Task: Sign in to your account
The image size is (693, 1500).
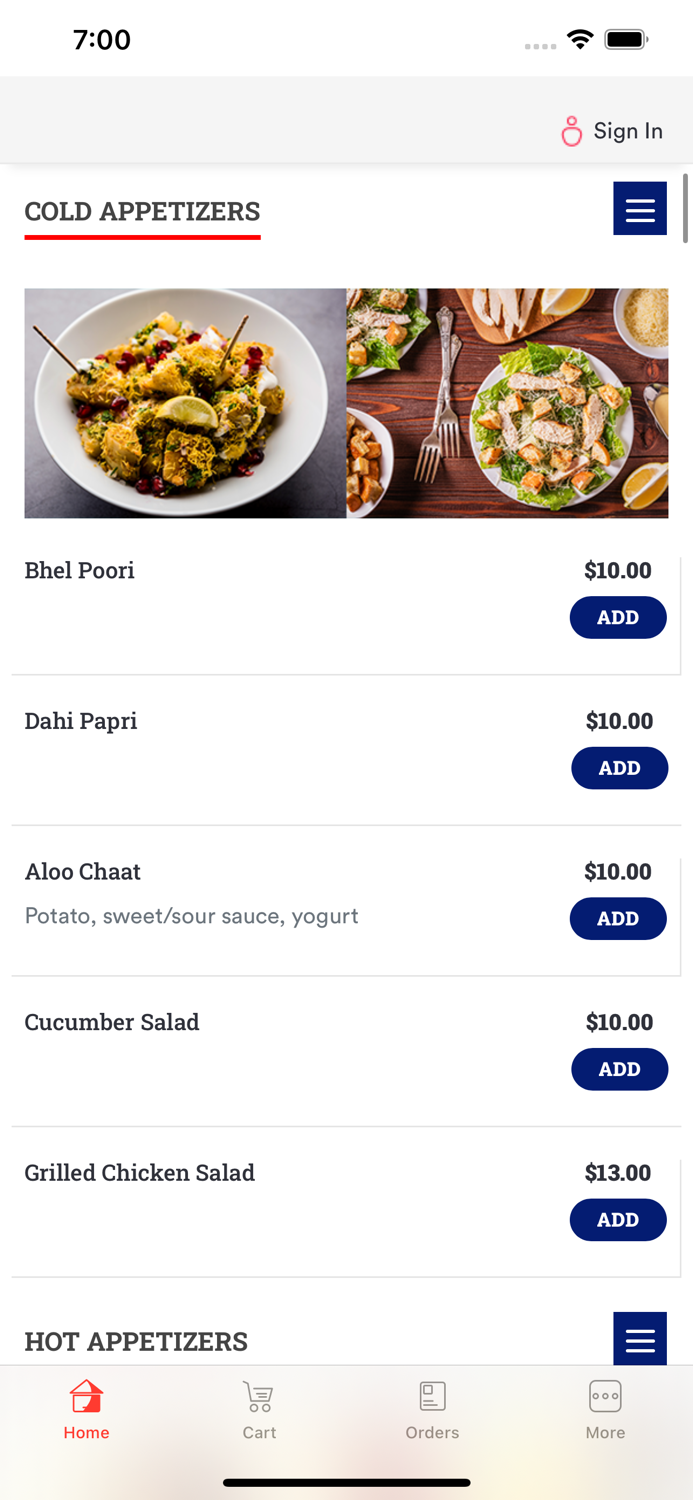Action: (627, 130)
